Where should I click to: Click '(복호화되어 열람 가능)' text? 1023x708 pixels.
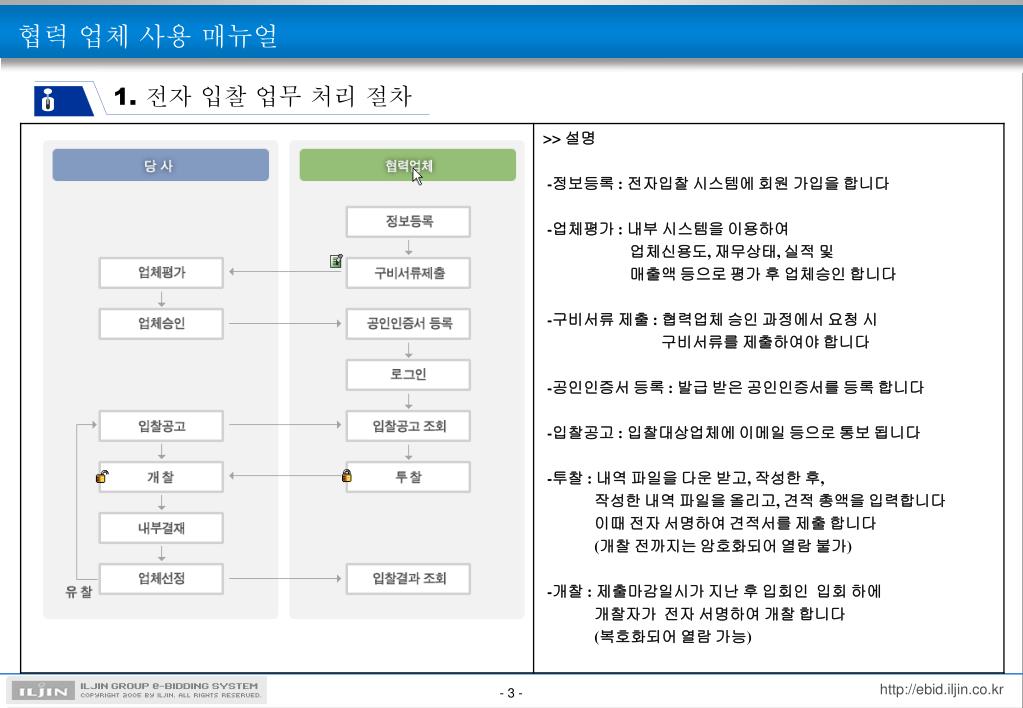673,636
